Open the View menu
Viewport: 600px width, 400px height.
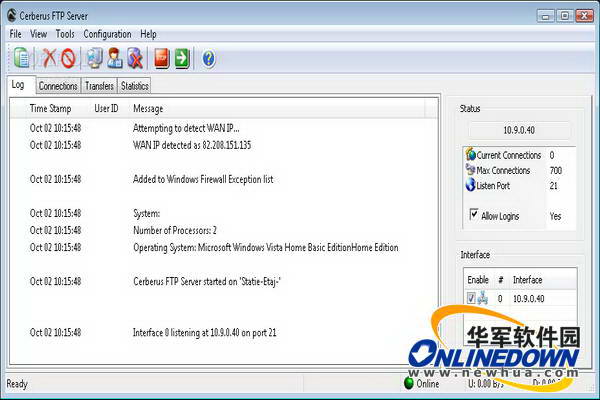point(38,34)
